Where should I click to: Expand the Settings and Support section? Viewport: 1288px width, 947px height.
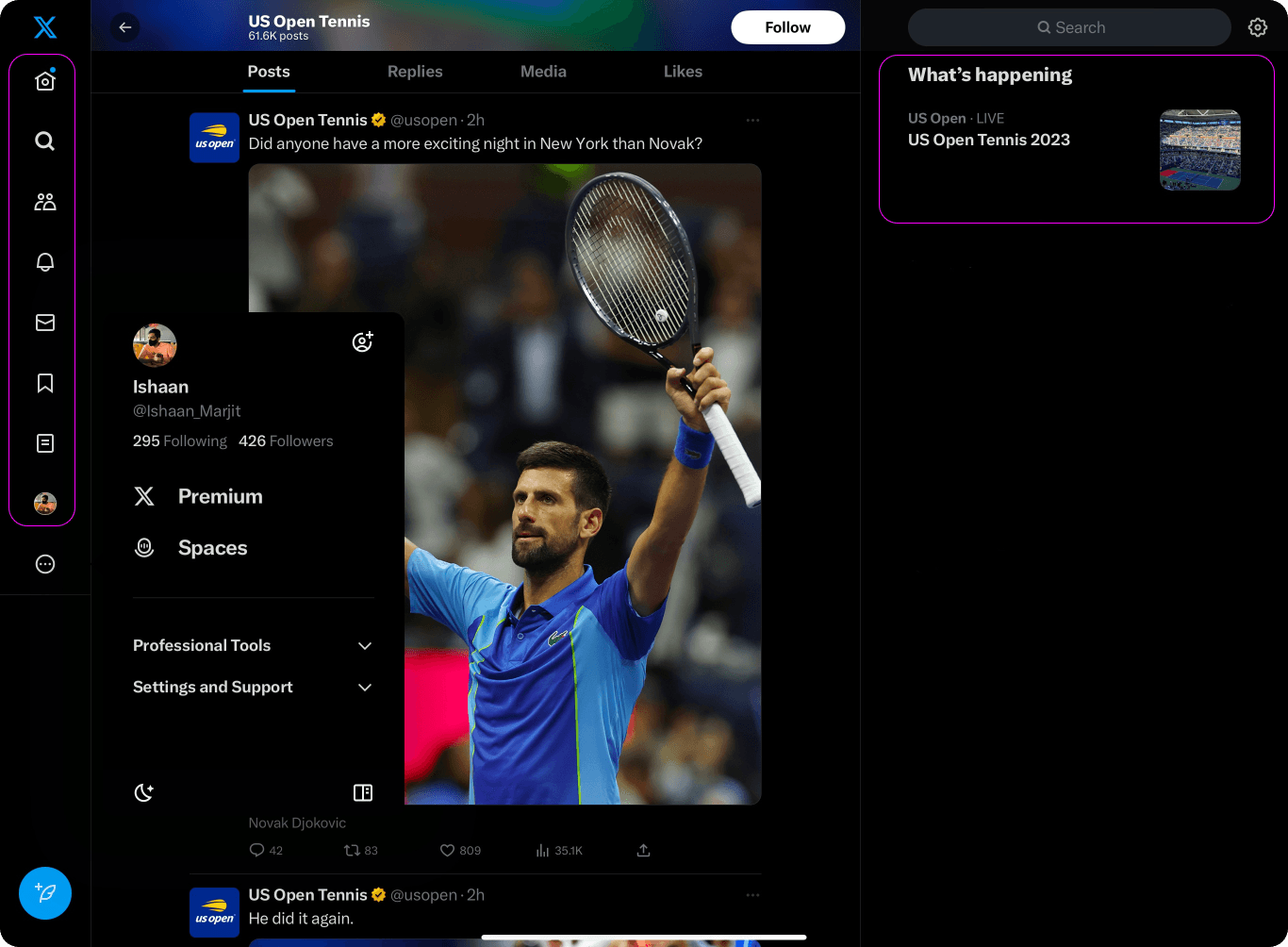coord(254,687)
